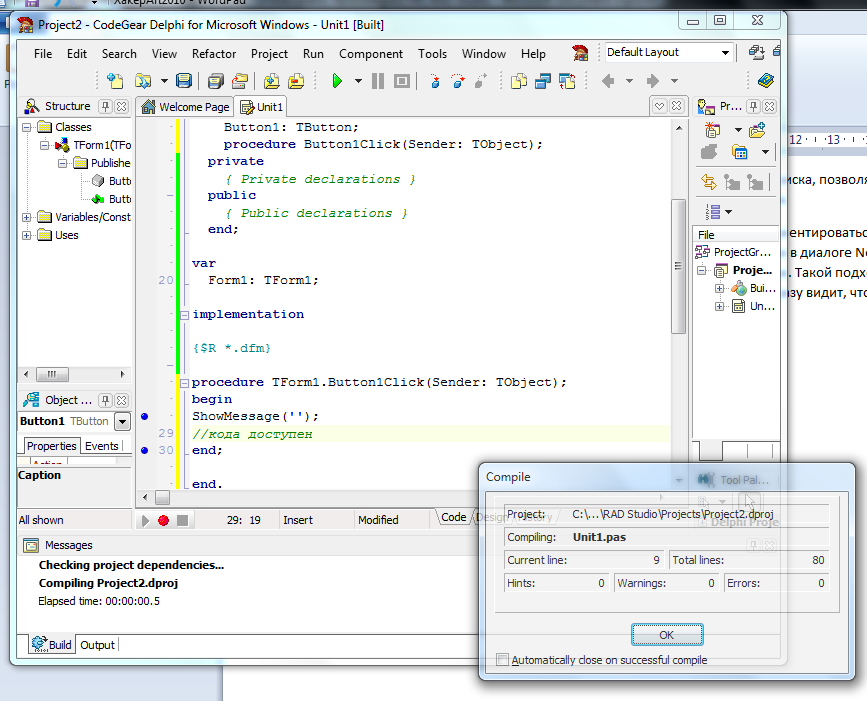The width and height of the screenshot is (867, 701).
Task: Click the View Unit toolbar icon
Action: pyautogui.click(x=519, y=81)
